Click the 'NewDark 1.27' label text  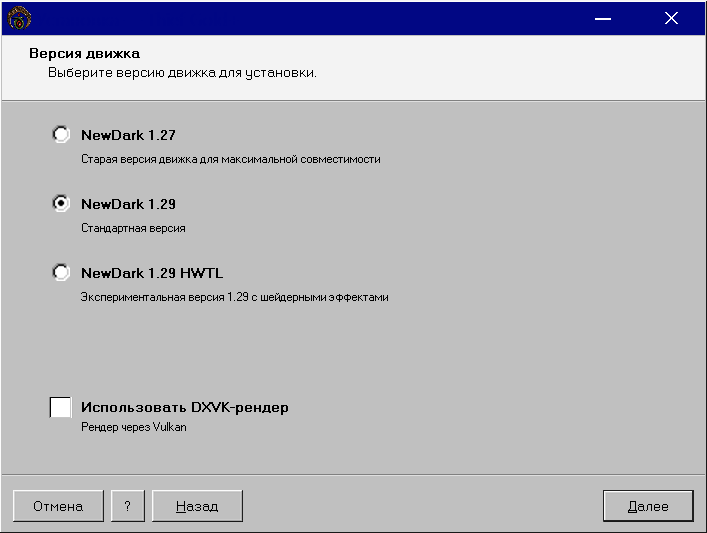[129, 135]
